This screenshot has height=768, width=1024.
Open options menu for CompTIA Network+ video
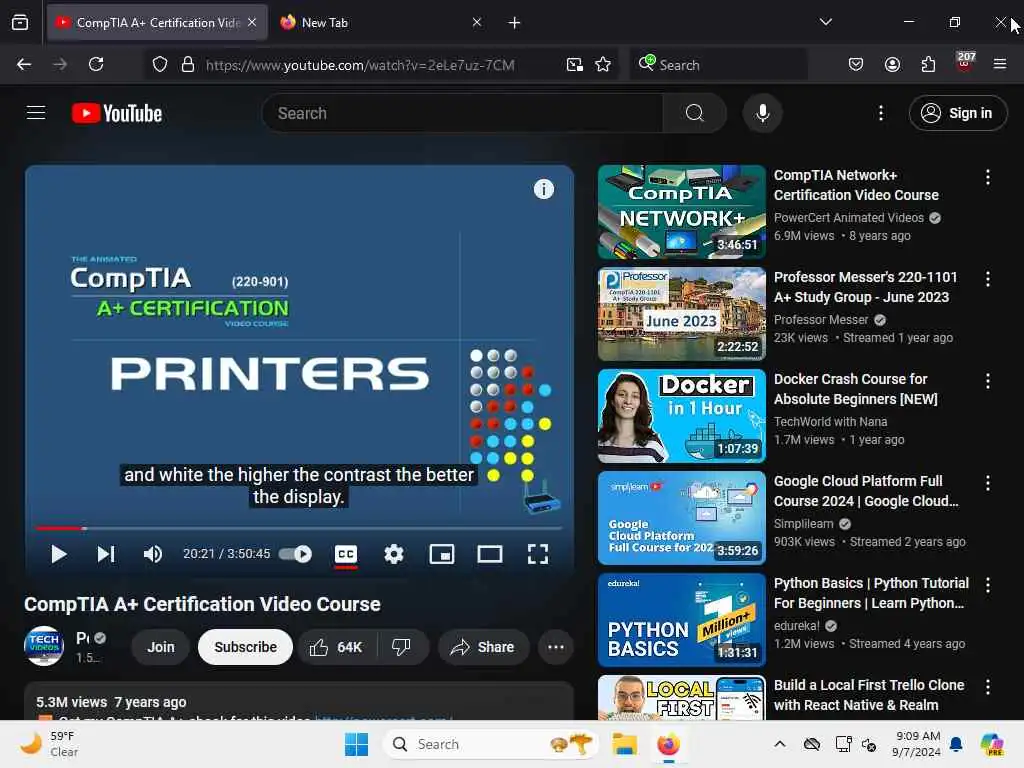[987, 177]
